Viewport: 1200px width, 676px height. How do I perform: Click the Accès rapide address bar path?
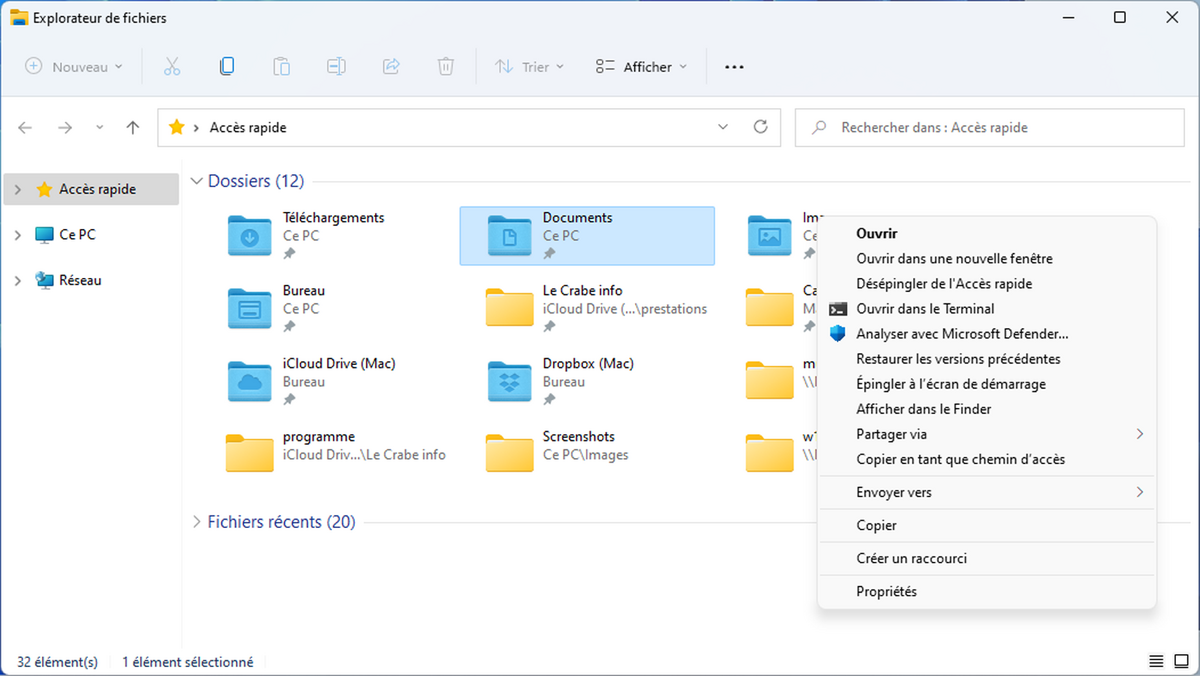click(248, 128)
